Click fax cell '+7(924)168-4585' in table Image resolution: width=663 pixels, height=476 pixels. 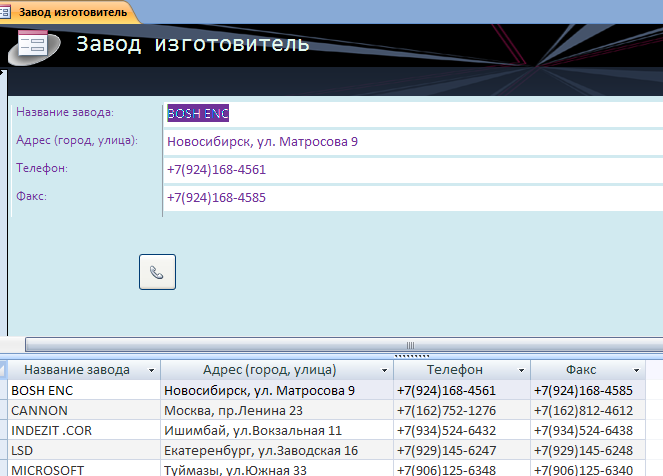pos(588,390)
